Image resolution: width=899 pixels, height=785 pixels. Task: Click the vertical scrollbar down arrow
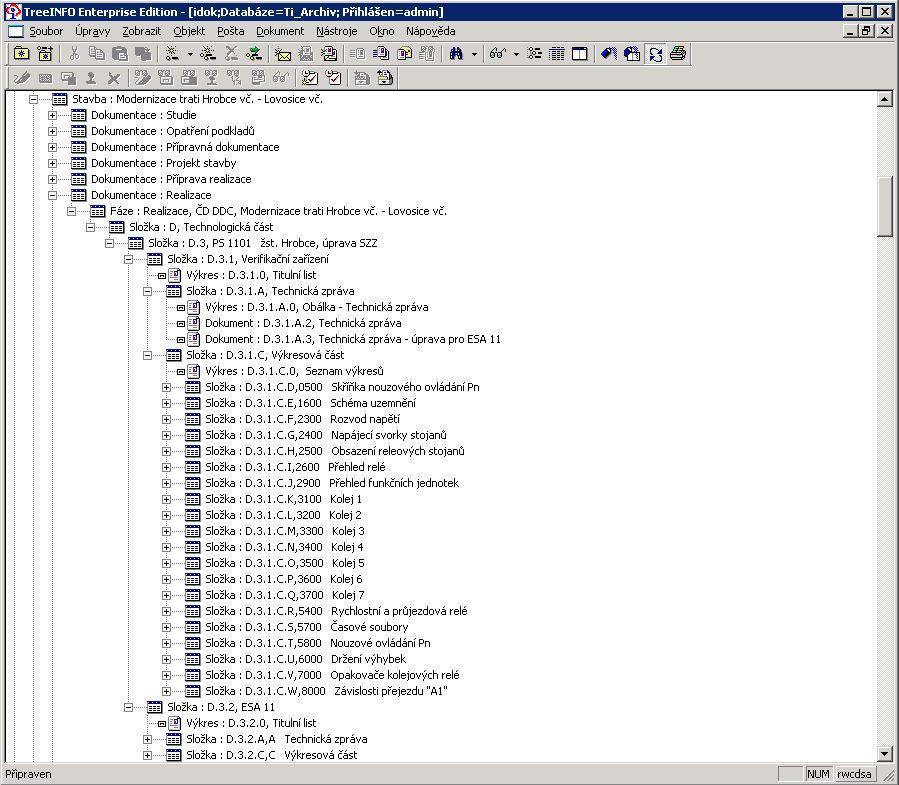tap(885, 754)
